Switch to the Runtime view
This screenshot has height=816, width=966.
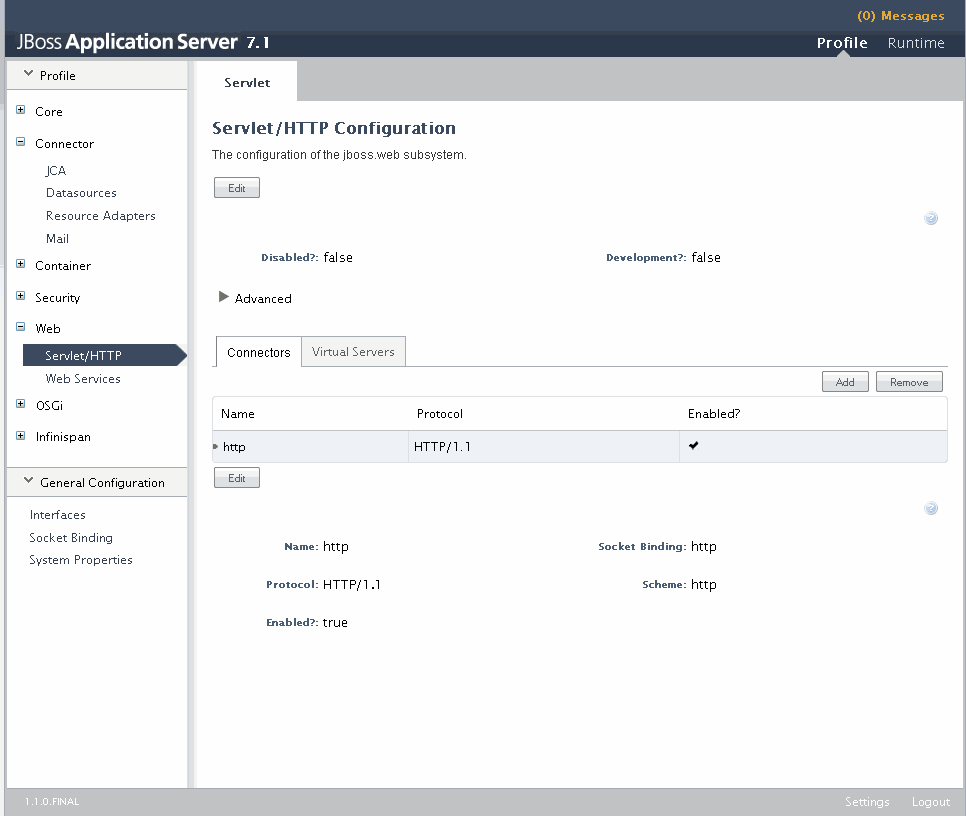(915, 43)
